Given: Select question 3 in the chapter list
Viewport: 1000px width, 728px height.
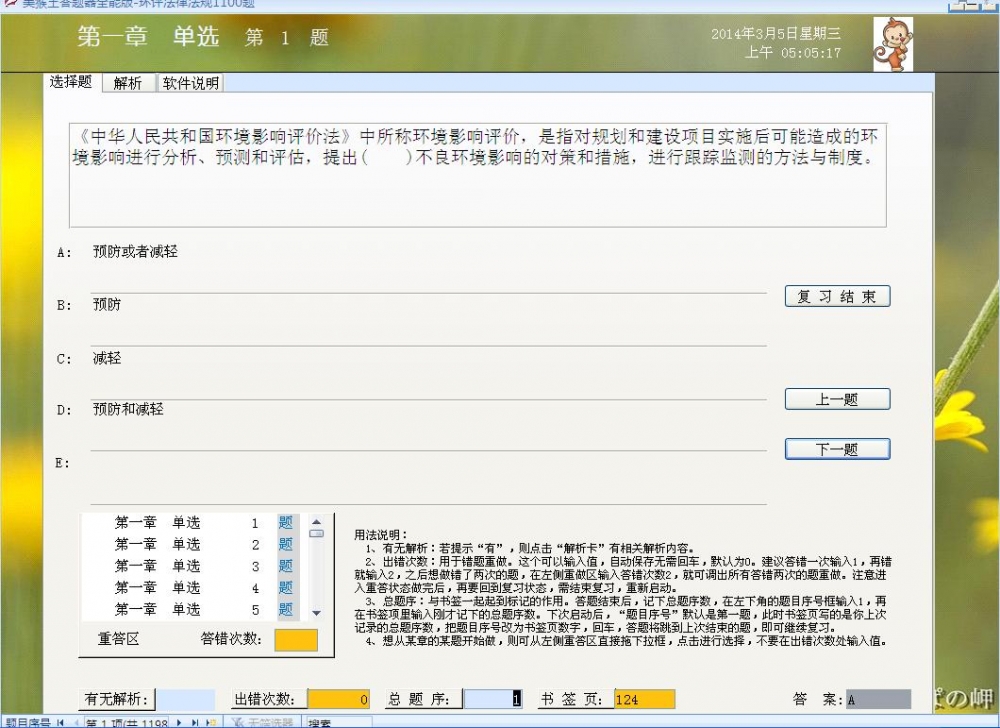Looking at the screenshot, I should click(285, 566).
